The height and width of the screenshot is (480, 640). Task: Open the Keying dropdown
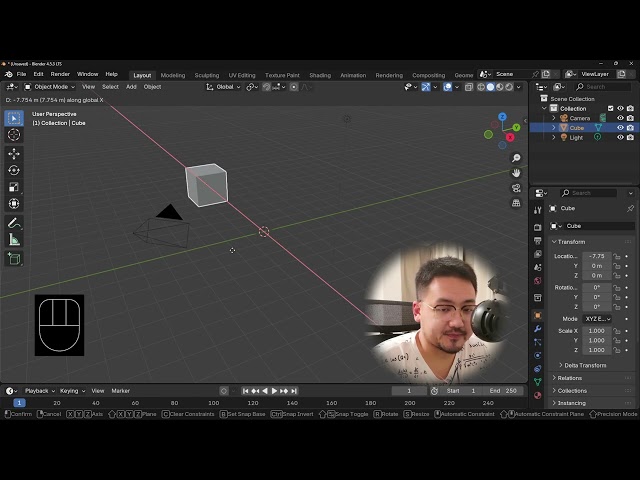pos(72,391)
